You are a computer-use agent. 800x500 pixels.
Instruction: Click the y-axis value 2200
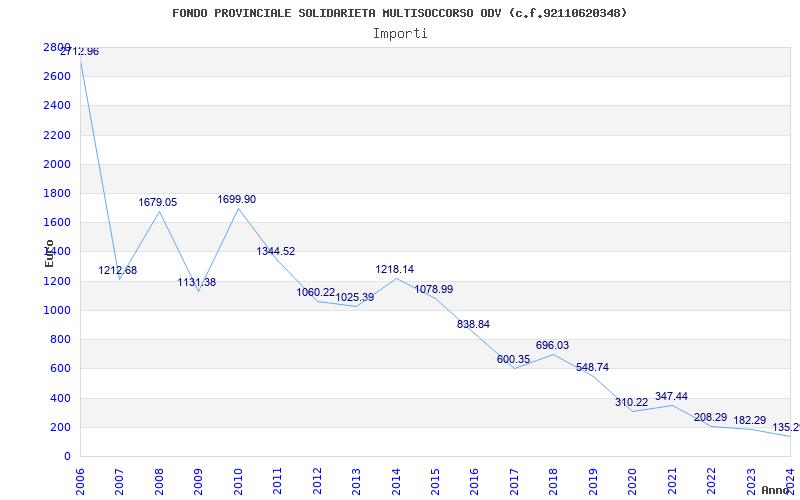(x=57, y=135)
